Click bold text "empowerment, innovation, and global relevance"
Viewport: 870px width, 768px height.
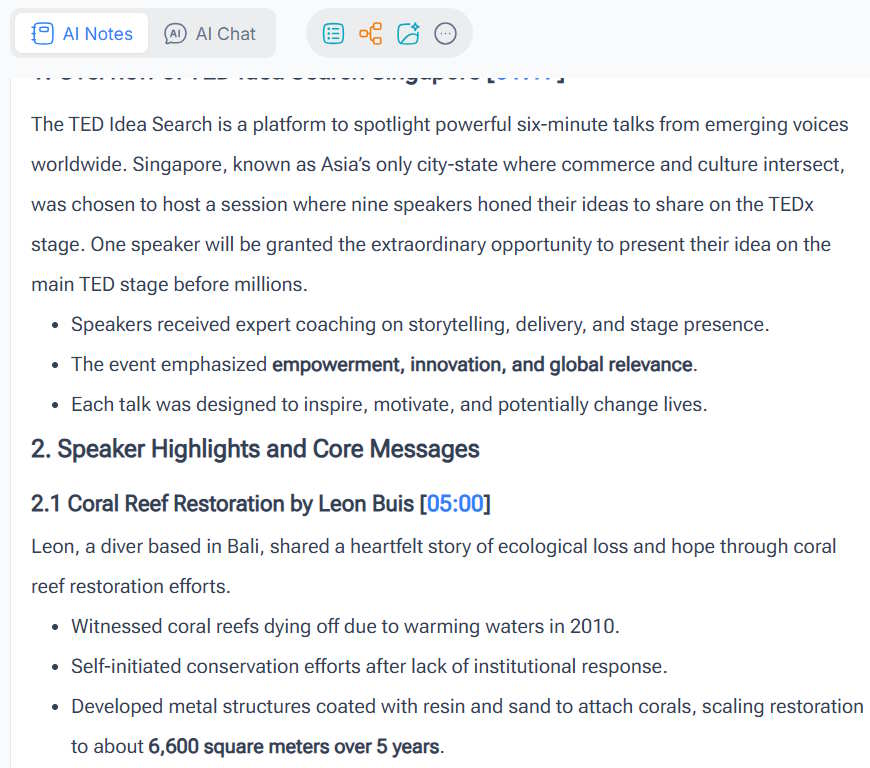click(482, 365)
